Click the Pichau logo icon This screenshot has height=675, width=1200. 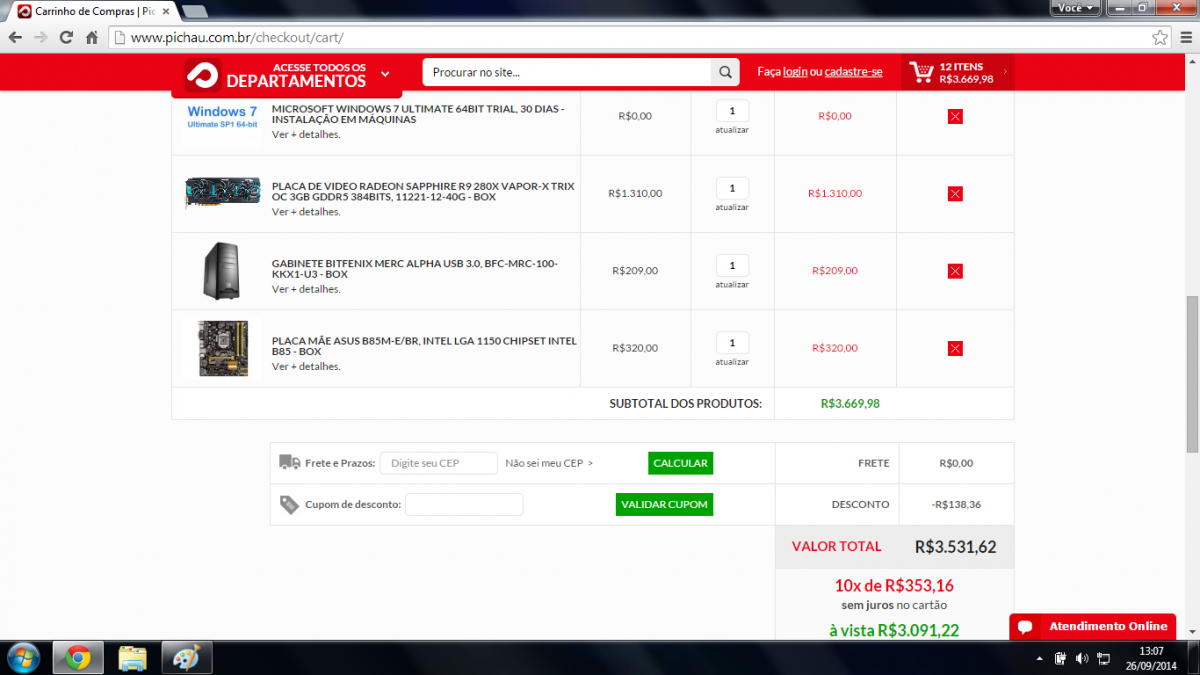tap(202, 75)
